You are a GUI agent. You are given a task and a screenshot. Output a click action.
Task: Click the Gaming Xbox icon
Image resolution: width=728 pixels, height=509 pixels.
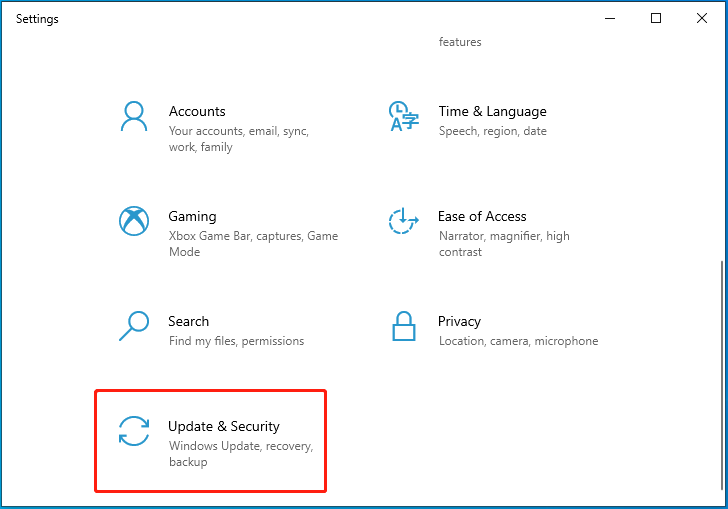pyautogui.click(x=134, y=221)
